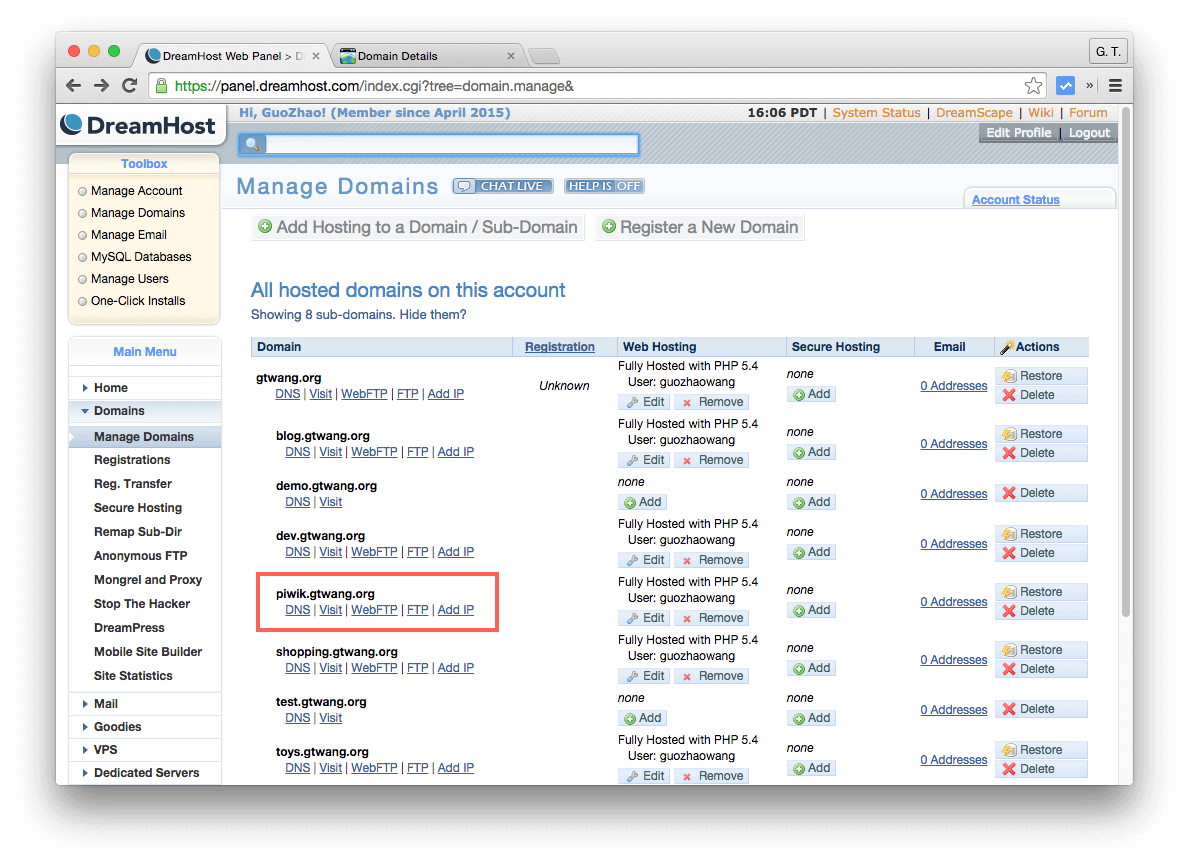Select One-Click Installs in Toolbox
The width and height of the screenshot is (1189, 865).
(x=138, y=301)
